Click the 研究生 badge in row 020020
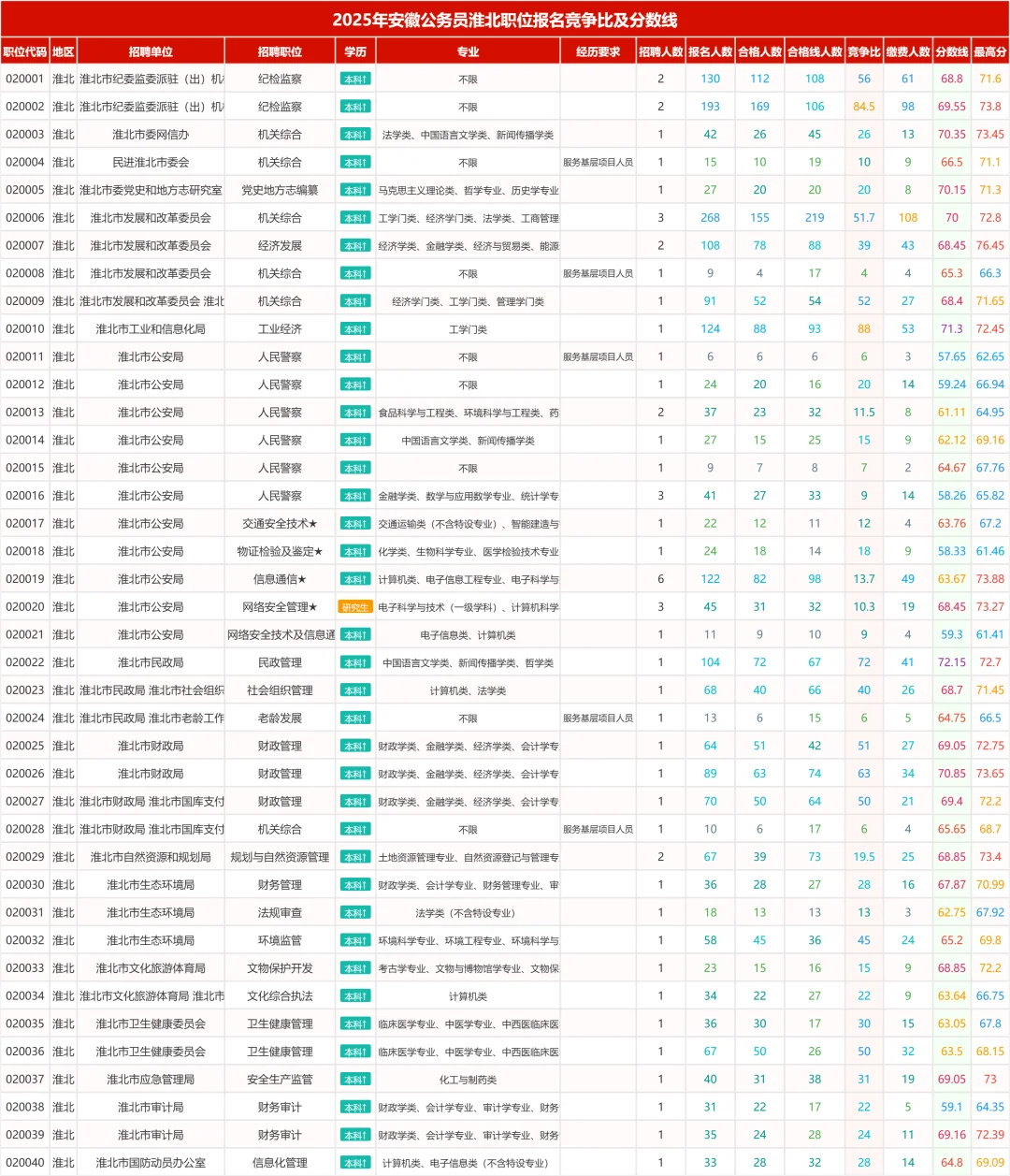 click(355, 607)
